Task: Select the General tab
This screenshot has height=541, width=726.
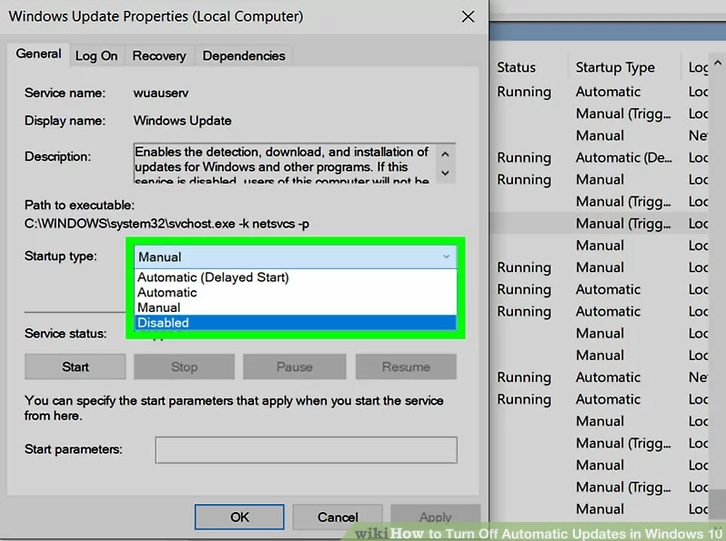Action: pyautogui.click(x=38, y=55)
